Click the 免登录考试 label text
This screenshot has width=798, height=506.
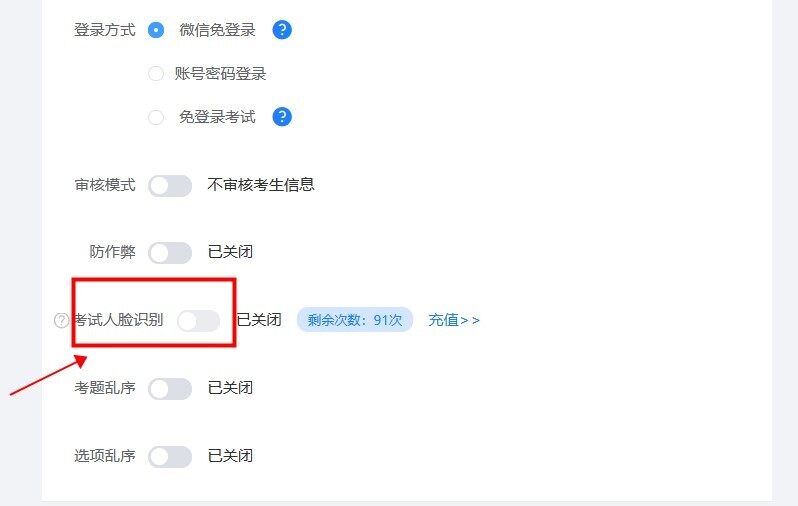point(217,117)
